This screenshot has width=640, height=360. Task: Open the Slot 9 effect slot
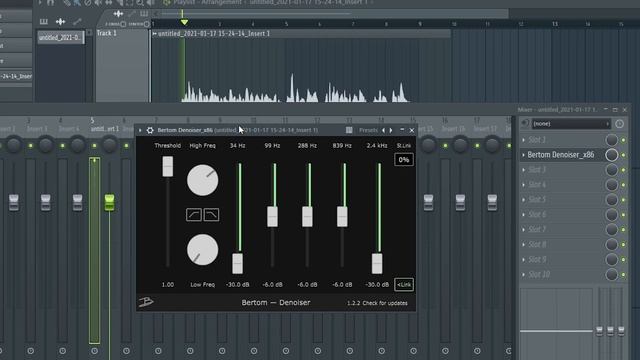(561, 260)
